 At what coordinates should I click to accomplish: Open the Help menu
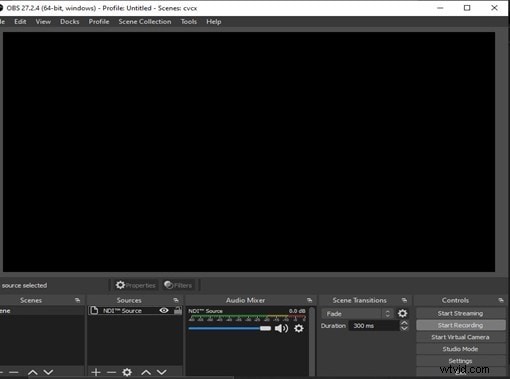(214, 22)
